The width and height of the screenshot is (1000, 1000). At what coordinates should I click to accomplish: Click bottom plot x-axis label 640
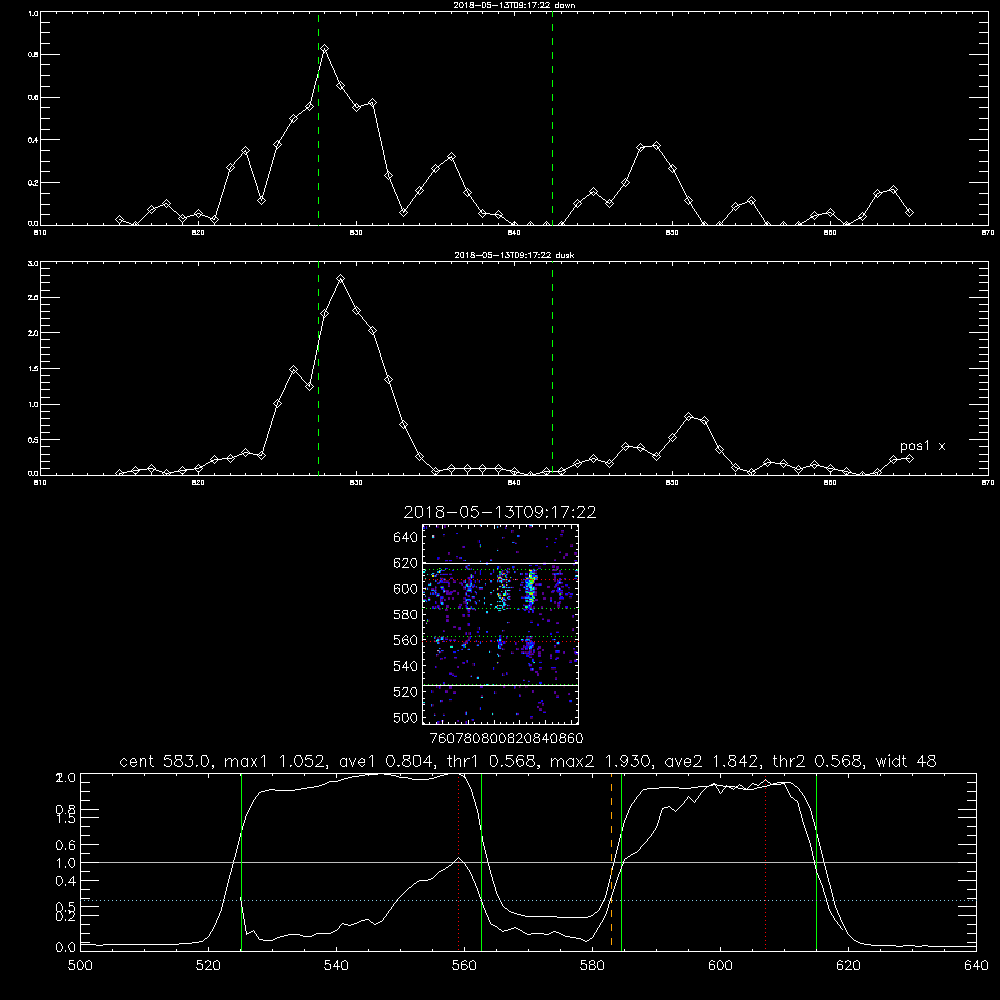pyautogui.click(x=976, y=966)
